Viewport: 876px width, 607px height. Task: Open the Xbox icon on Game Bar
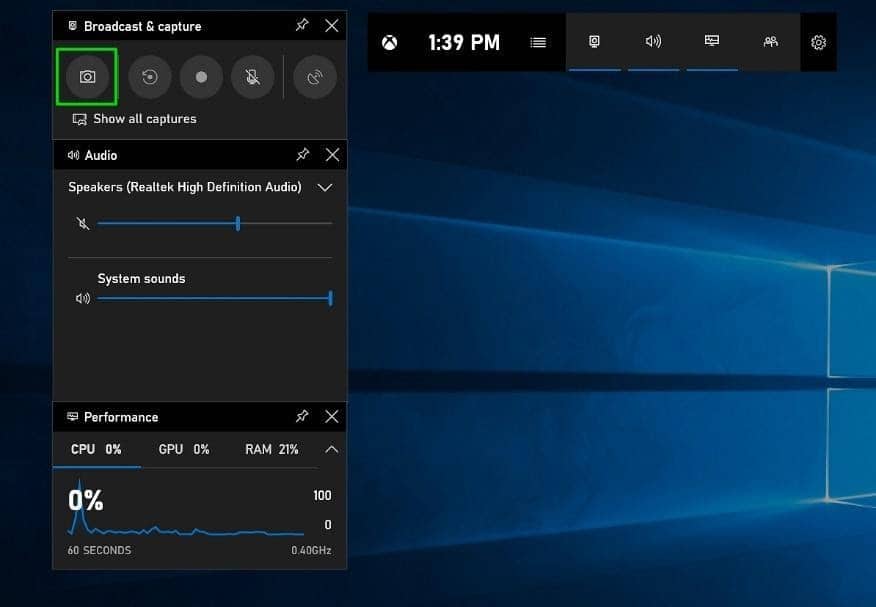tap(391, 42)
